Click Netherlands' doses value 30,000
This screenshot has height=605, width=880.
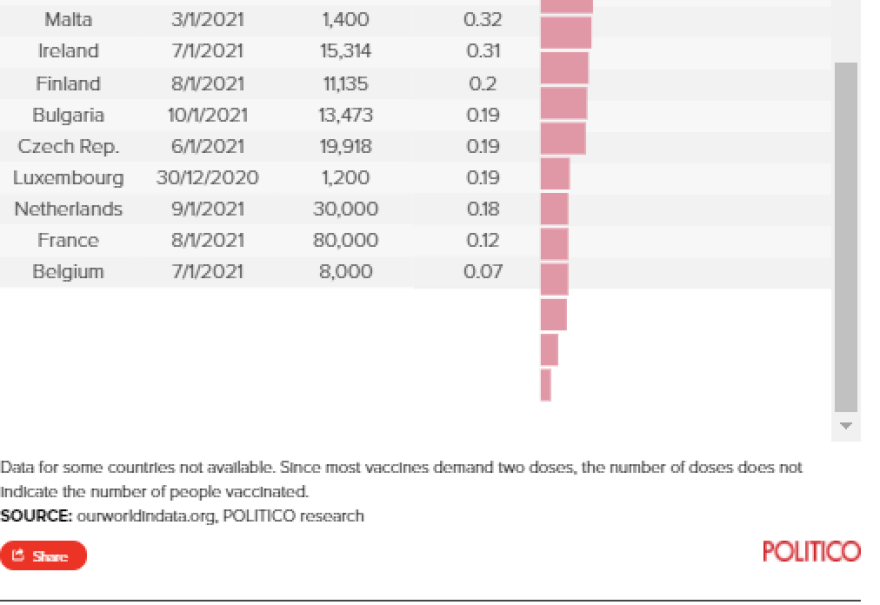(345, 209)
